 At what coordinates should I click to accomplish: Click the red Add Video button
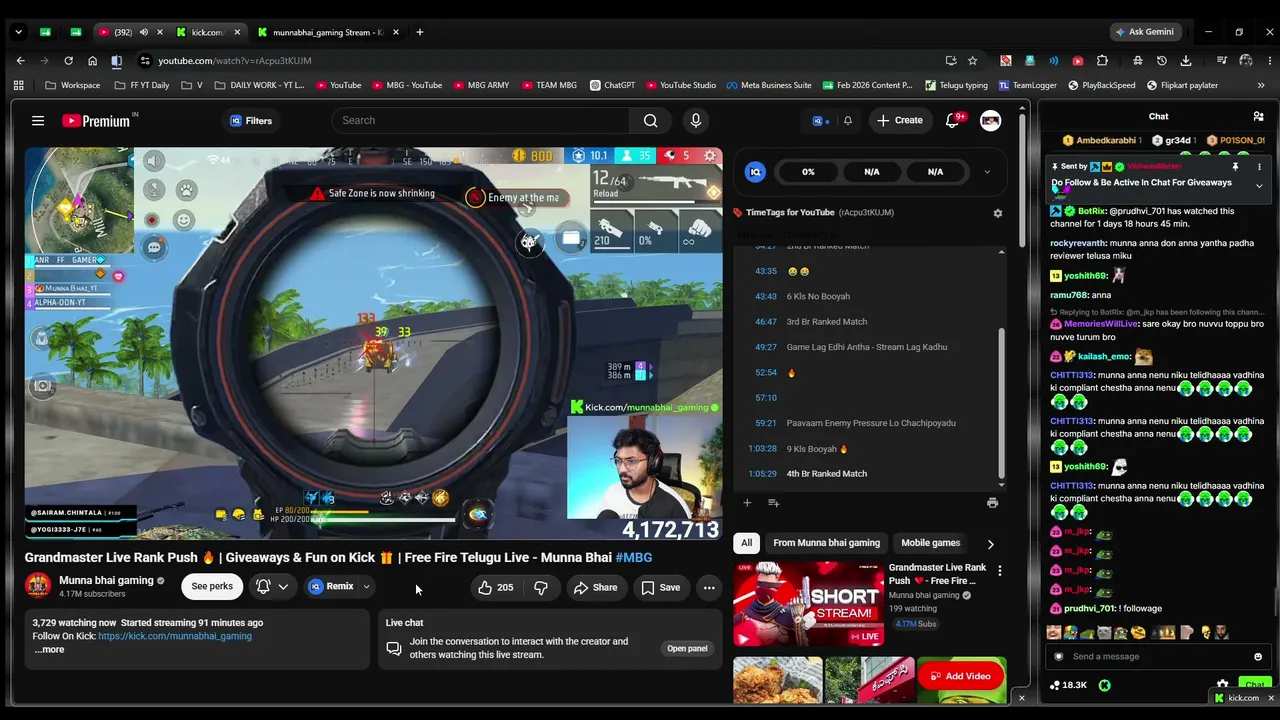pos(961,676)
